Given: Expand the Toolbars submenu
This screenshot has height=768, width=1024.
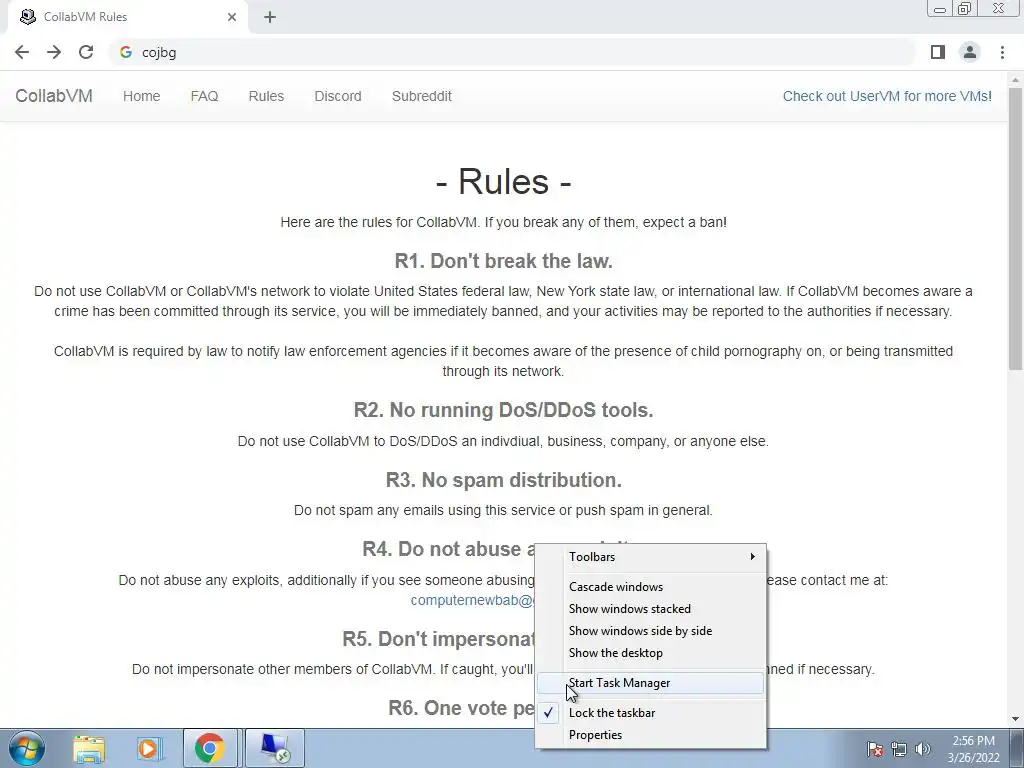Looking at the screenshot, I should pyautogui.click(x=650, y=556).
